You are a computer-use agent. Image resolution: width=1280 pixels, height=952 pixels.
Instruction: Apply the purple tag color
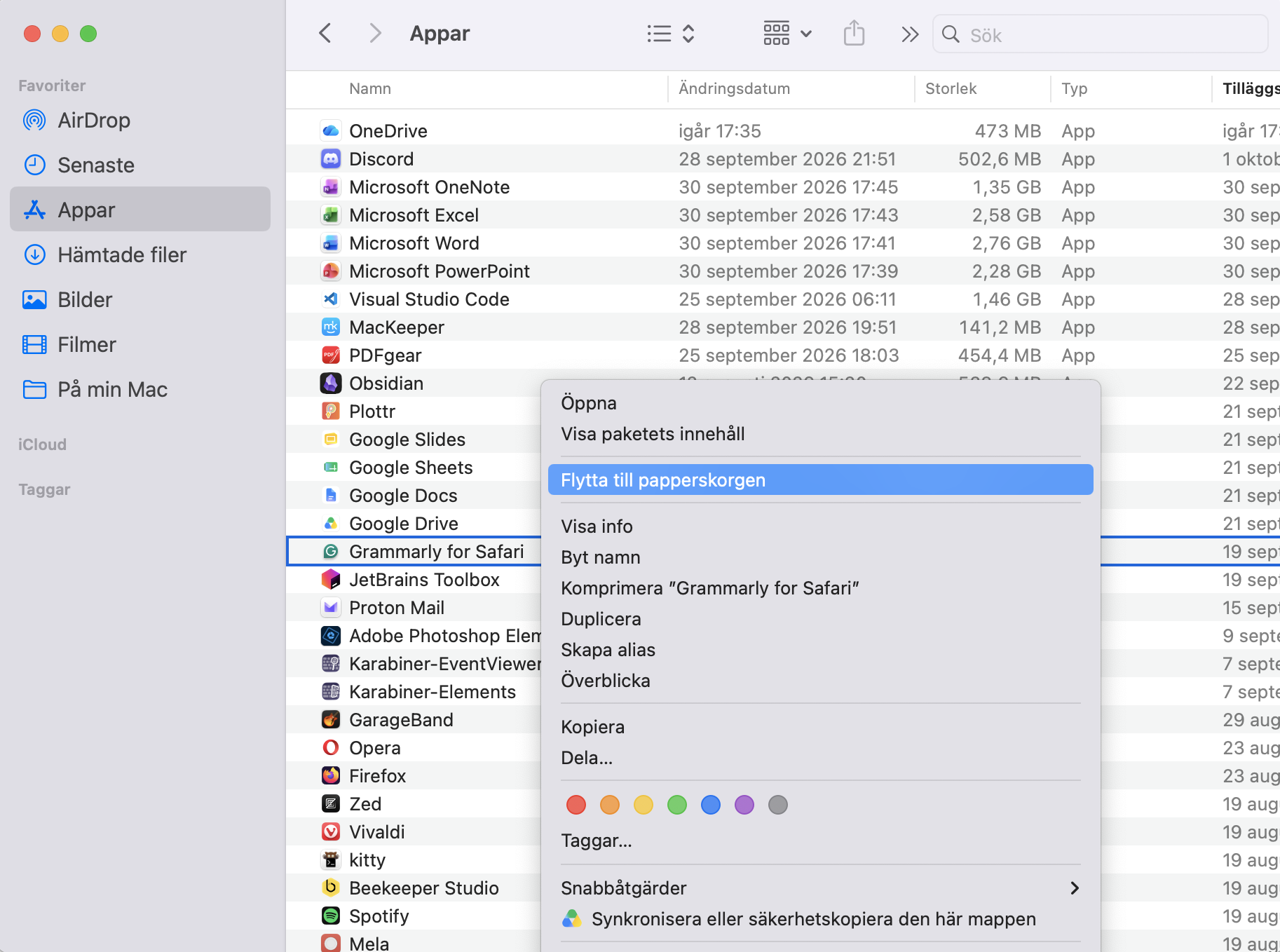click(x=744, y=805)
